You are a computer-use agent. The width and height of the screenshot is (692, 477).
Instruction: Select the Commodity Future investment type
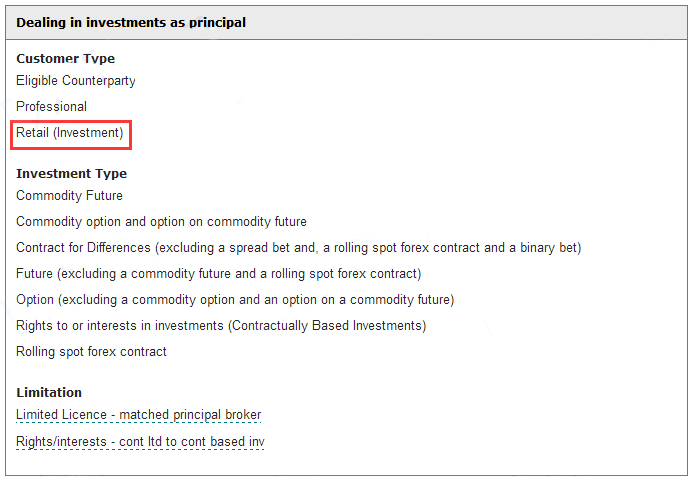click(x=69, y=195)
